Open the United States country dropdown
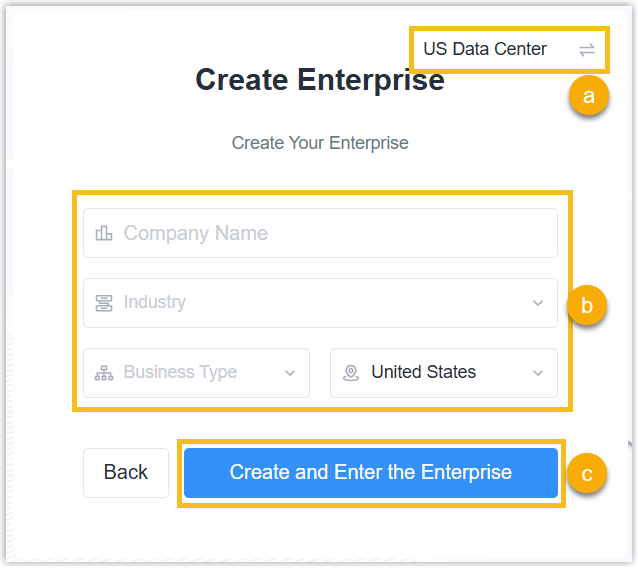 [440, 373]
